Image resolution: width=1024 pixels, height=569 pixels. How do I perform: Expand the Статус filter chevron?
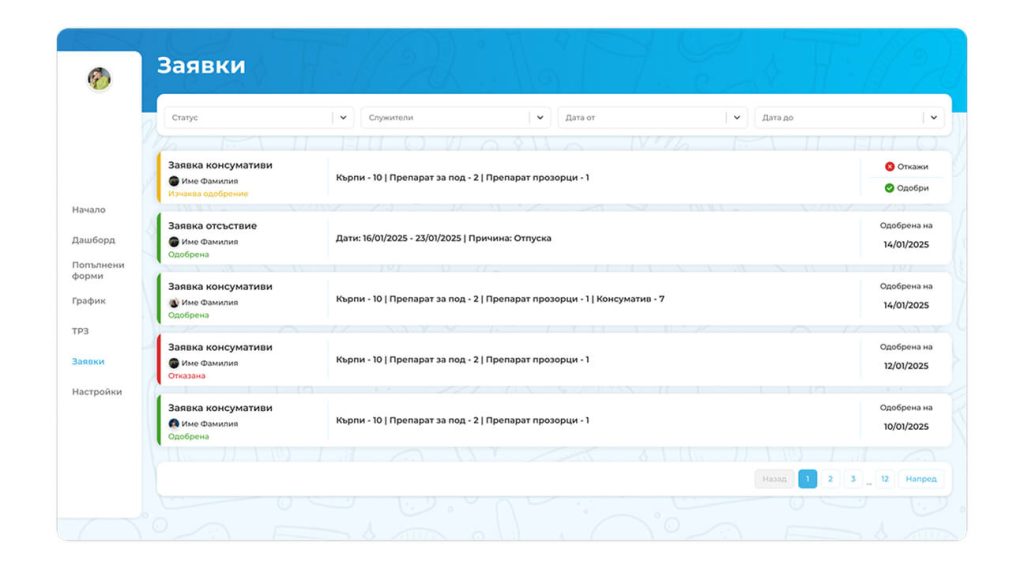point(344,118)
